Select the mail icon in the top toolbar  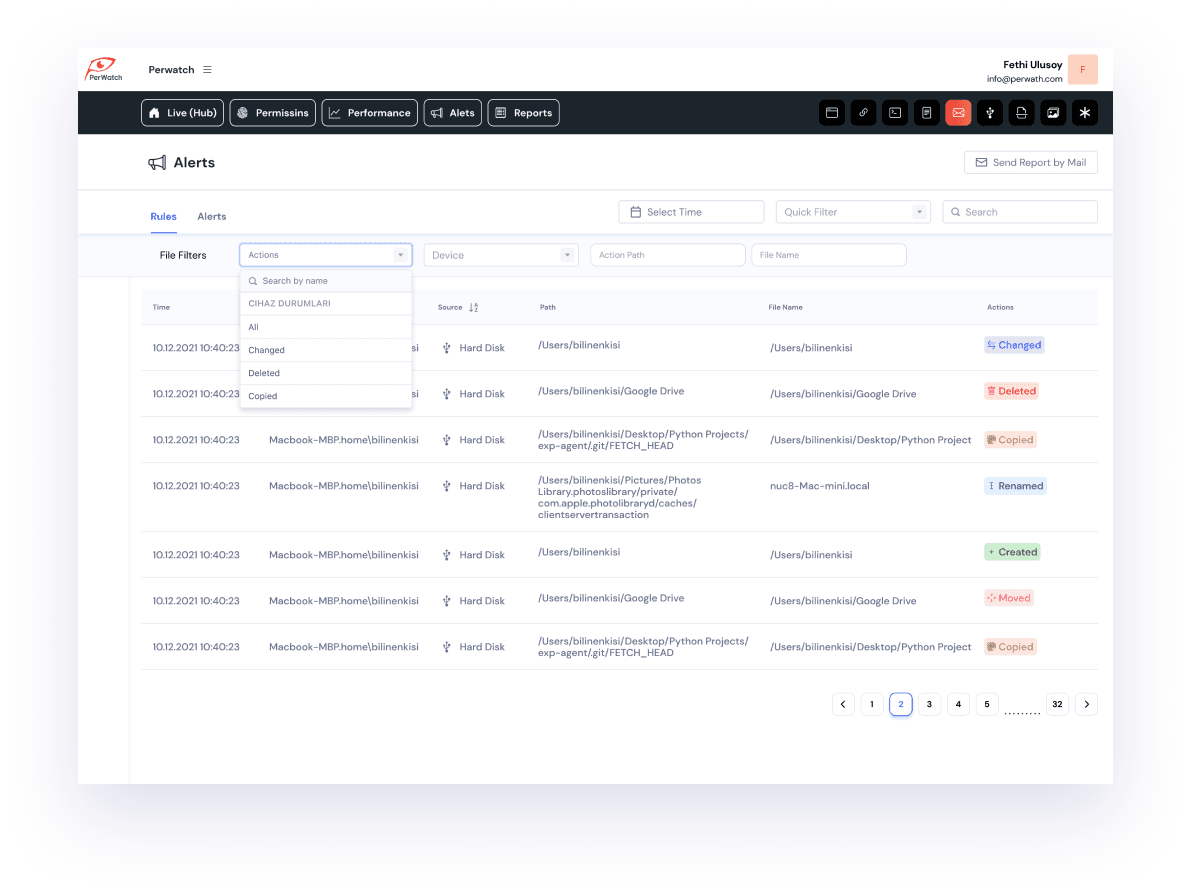click(x=958, y=112)
